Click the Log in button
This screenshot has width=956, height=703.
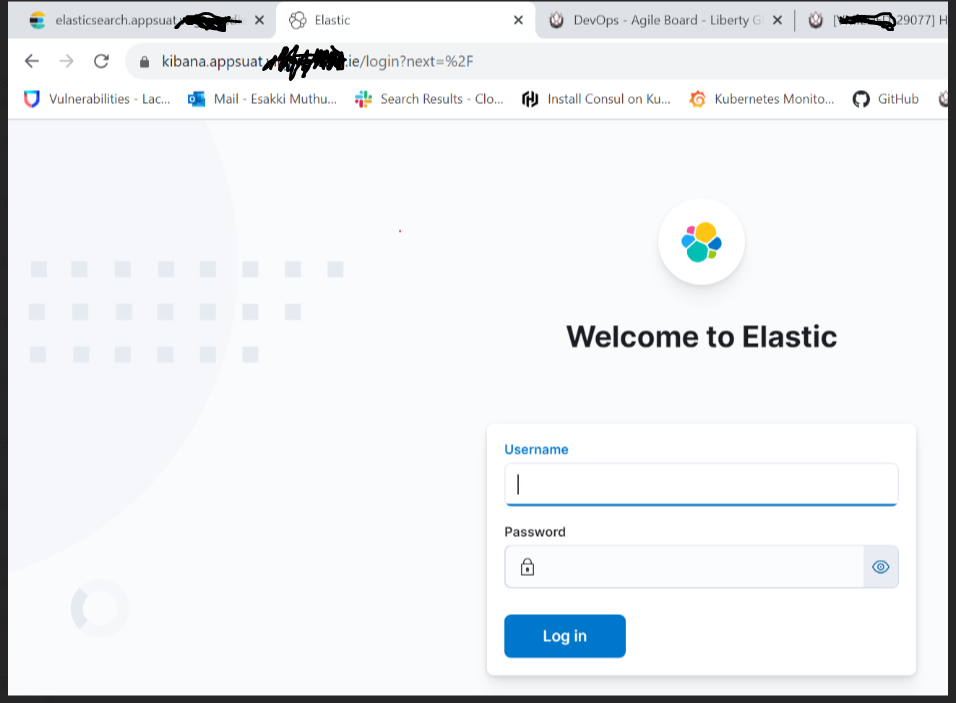565,636
